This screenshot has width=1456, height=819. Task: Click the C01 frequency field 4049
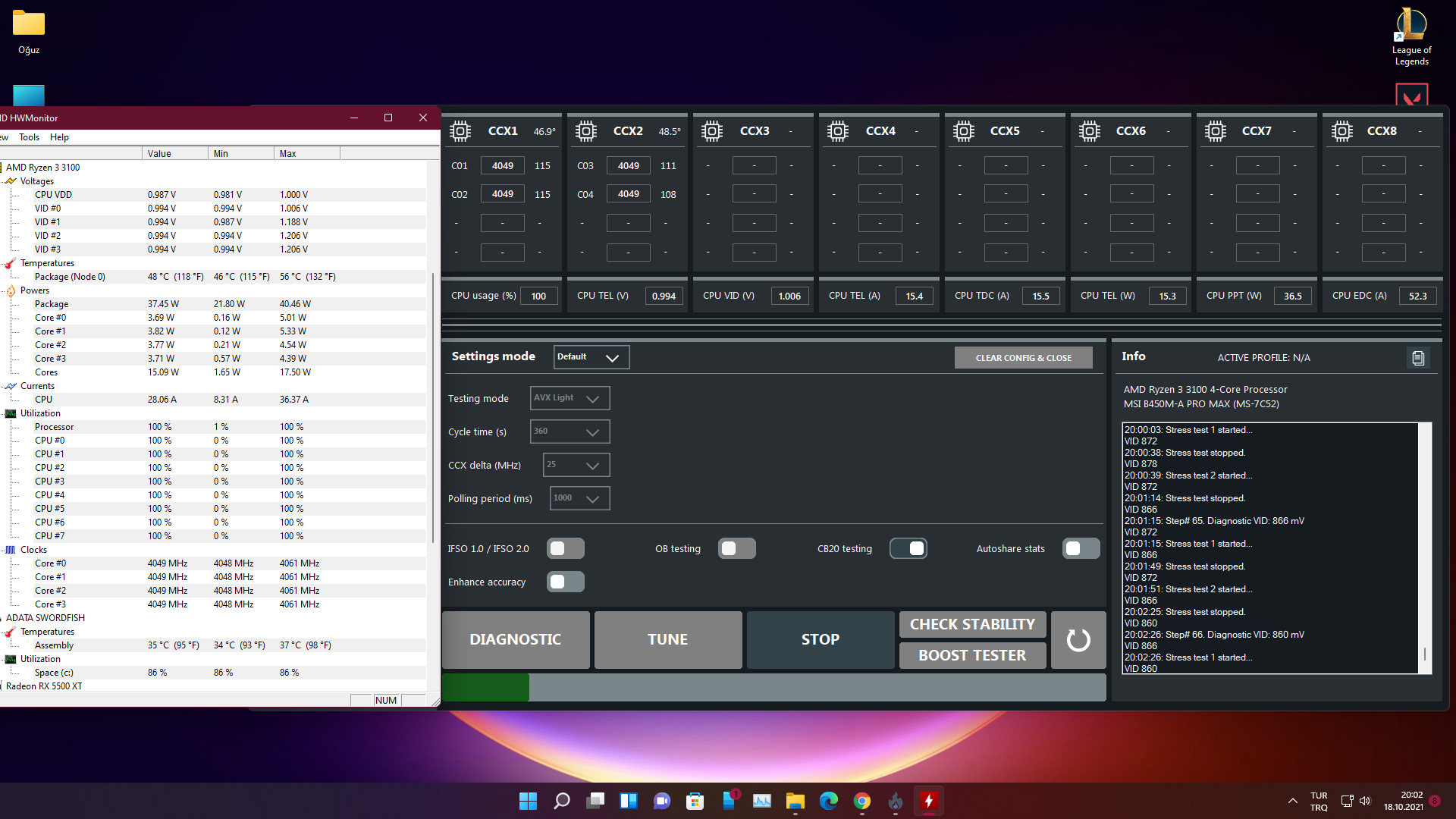tap(502, 166)
